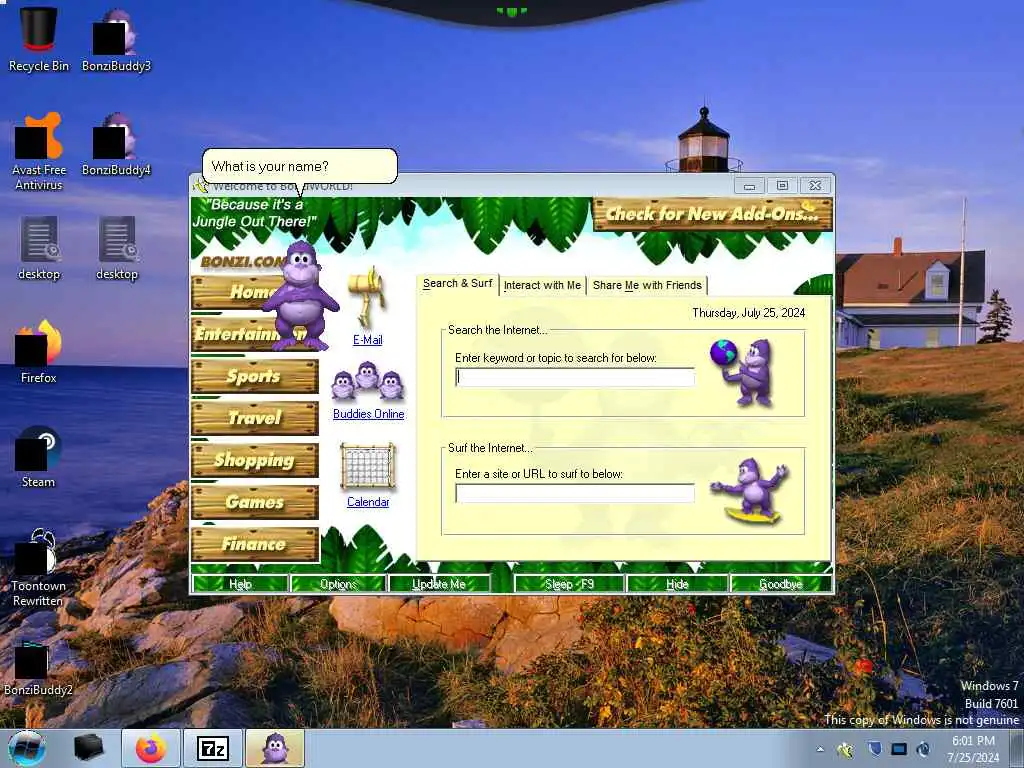Click the 'What is your name?' speech balloon
The image size is (1024, 768).
coord(300,166)
